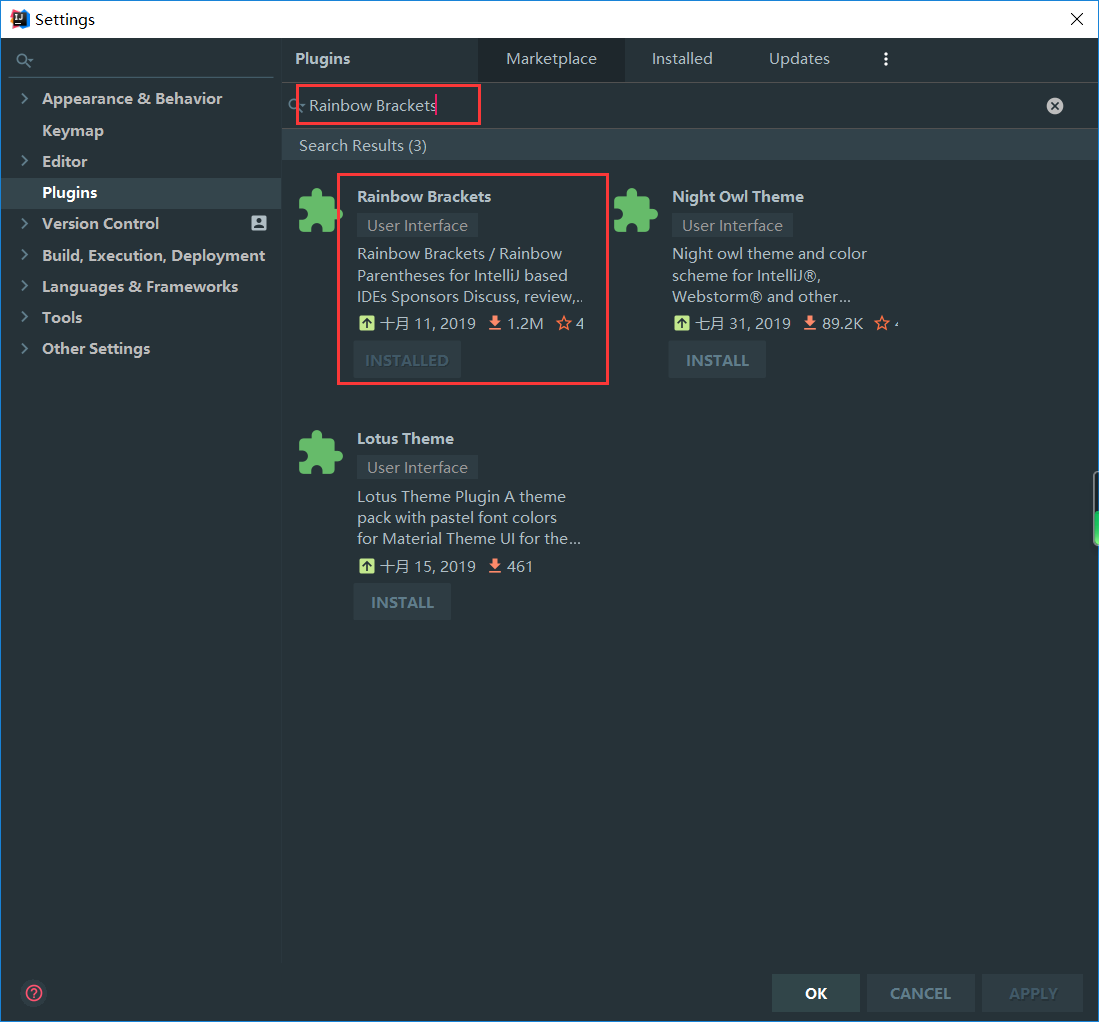Open the Updates tab
Image resolution: width=1099 pixels, height=1022 pixels.
tap(799, 59)
